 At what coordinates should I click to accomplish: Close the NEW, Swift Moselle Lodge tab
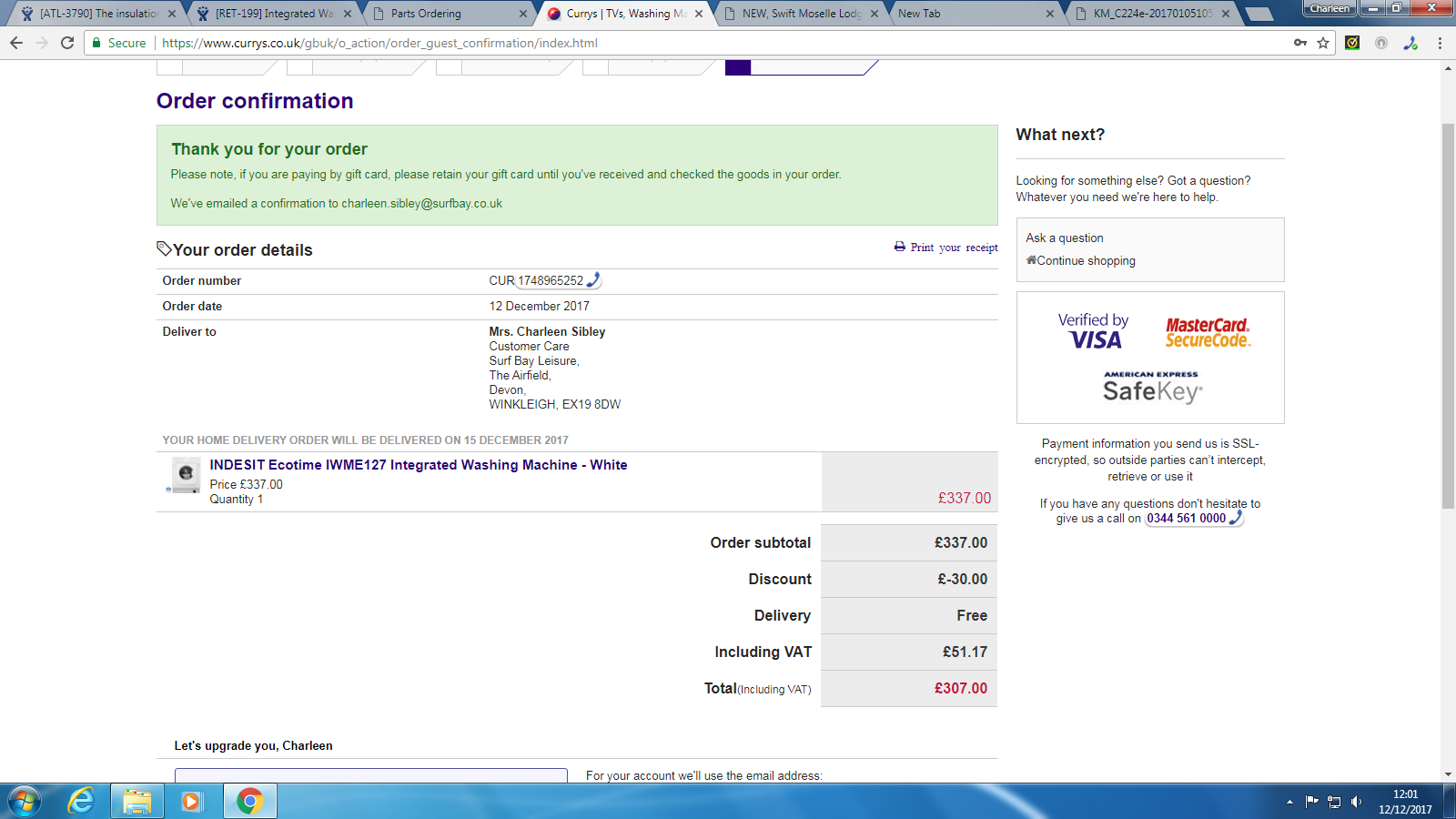click(875, 14)
